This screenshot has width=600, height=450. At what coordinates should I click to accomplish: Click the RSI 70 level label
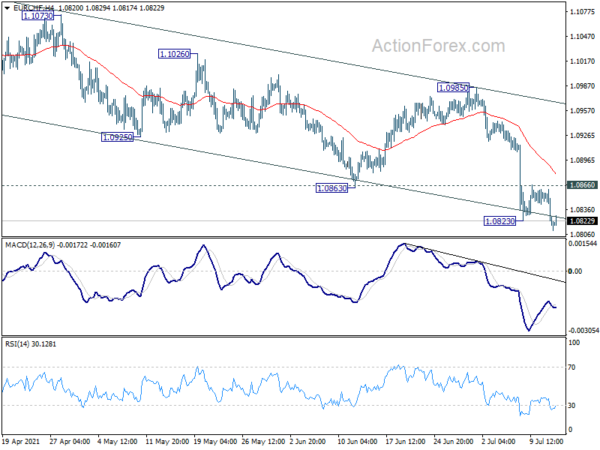click(x=572, y=367)
